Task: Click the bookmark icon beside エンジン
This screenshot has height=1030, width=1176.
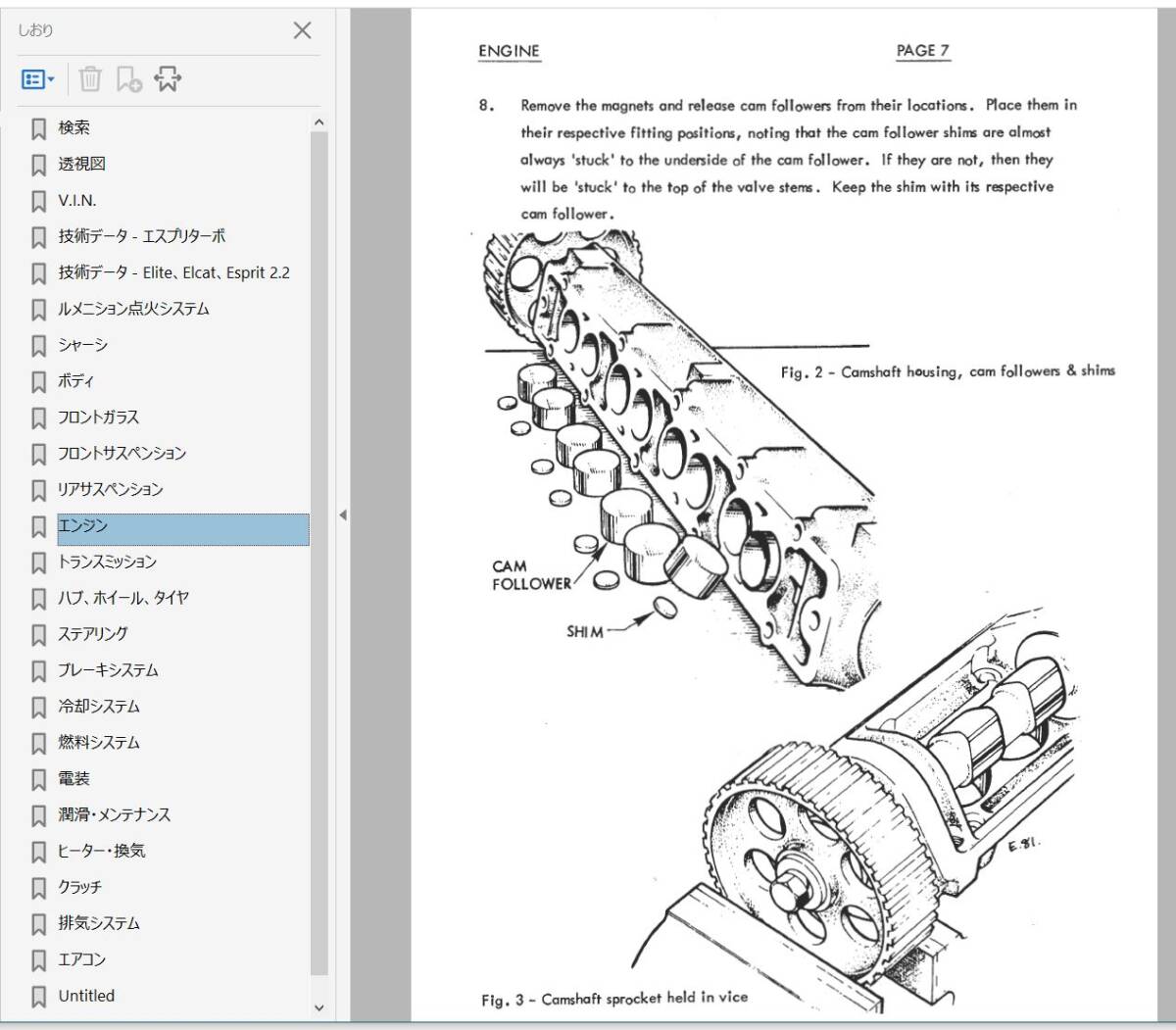Action: pyautogui.click(x=38, y=527)
